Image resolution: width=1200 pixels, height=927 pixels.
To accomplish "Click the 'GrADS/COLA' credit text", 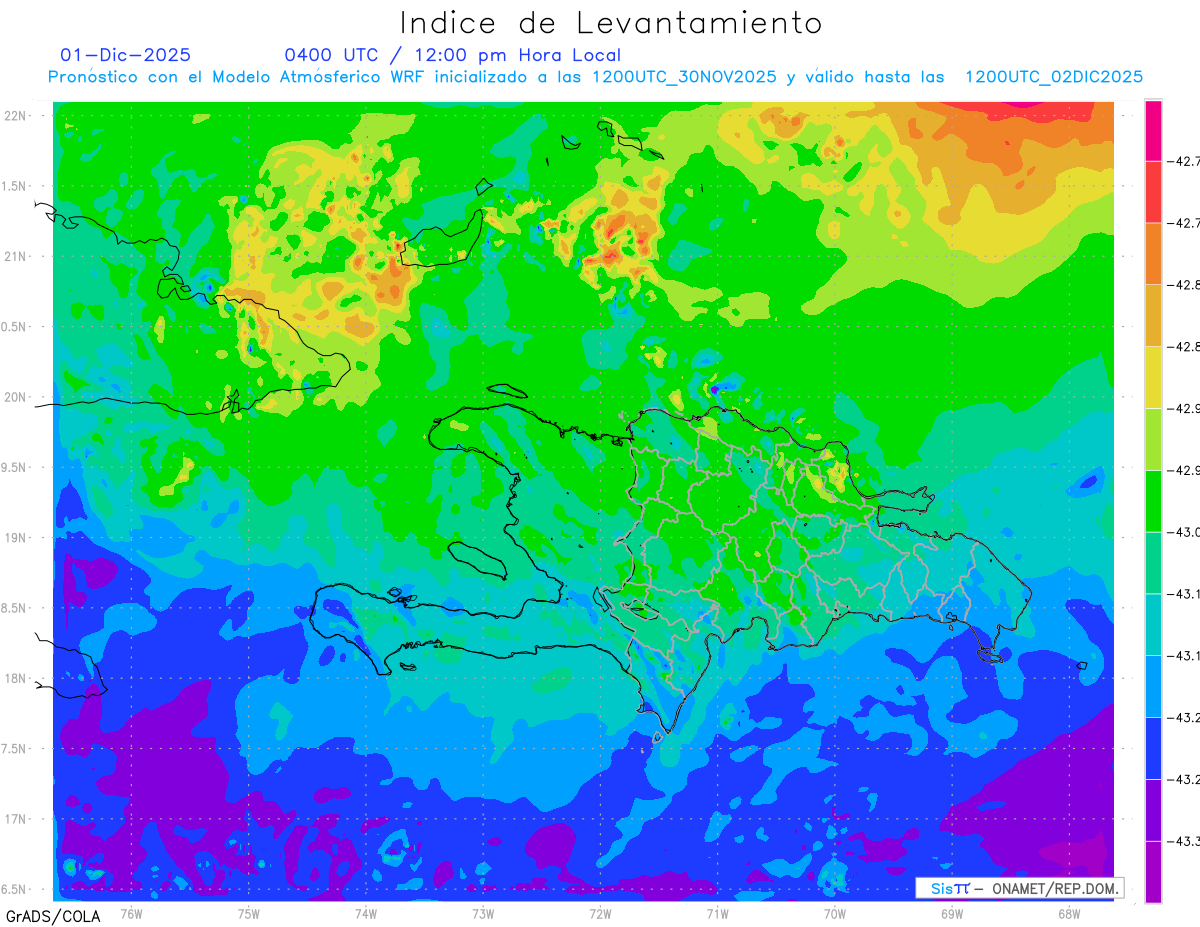I will [x=53, y=916].
